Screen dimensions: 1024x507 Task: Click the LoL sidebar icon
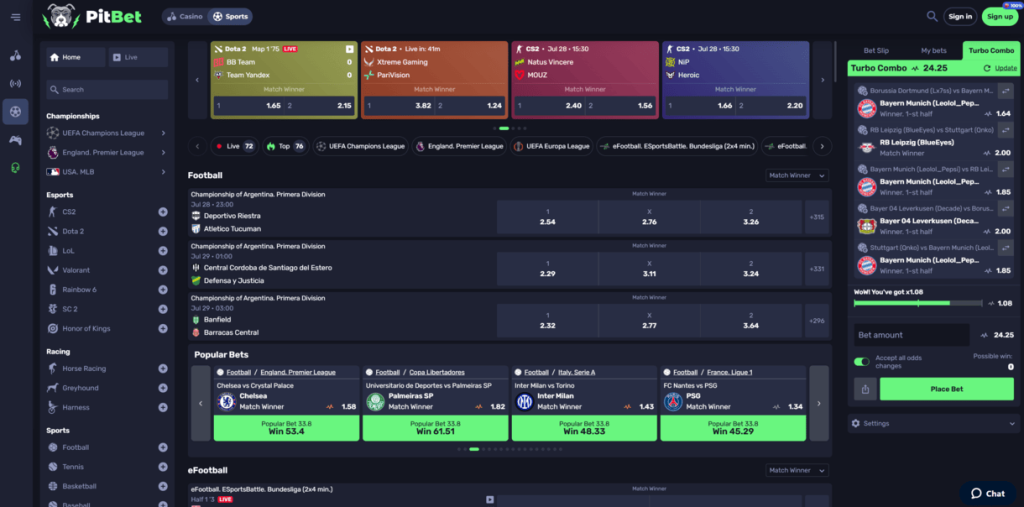point(53,251)
